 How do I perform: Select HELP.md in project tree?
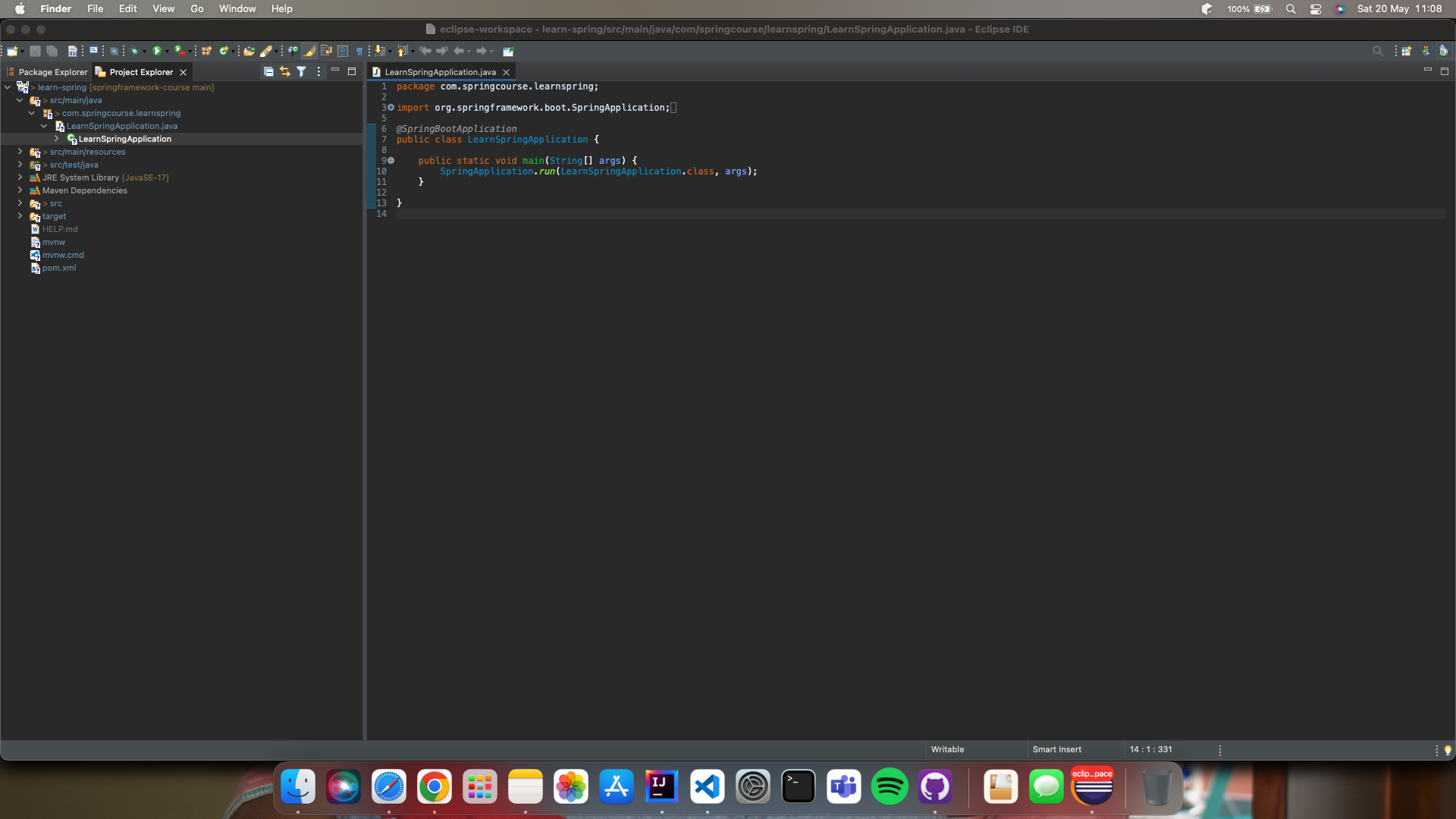pos(60,229)
